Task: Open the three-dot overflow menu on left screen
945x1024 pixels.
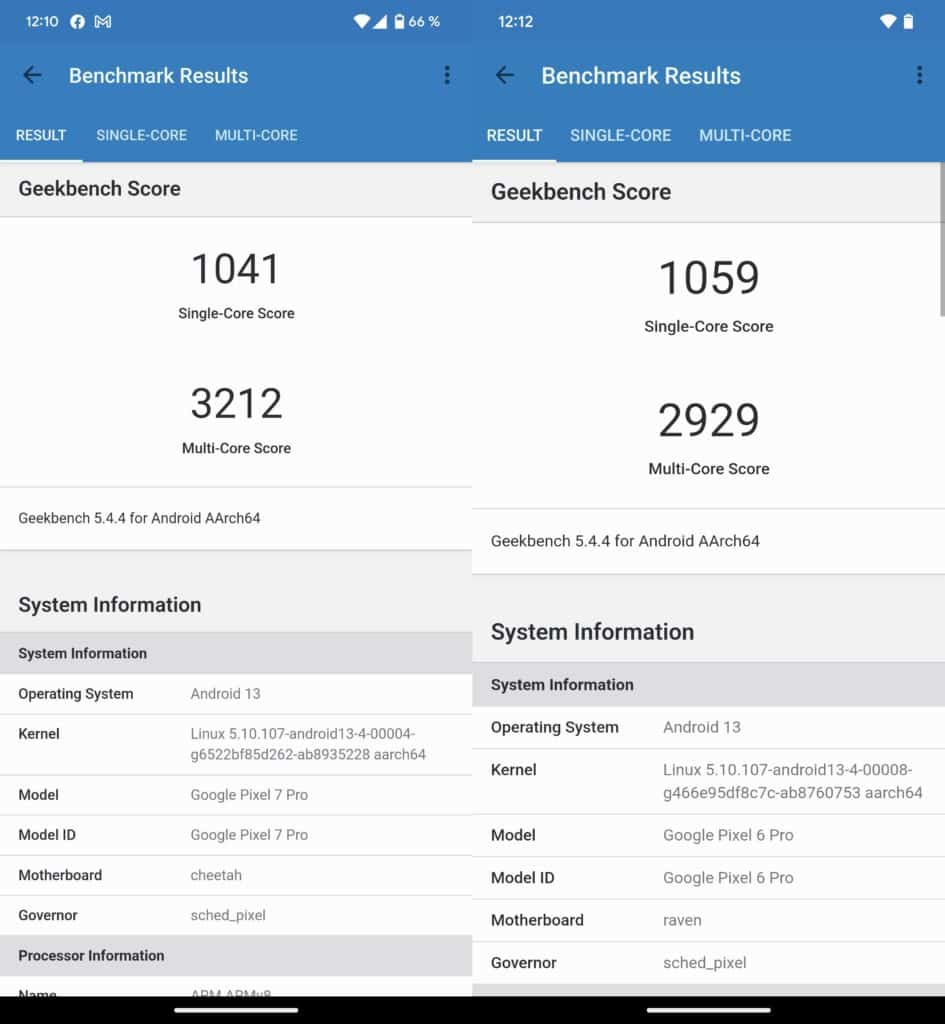Action: pos(447,75)
